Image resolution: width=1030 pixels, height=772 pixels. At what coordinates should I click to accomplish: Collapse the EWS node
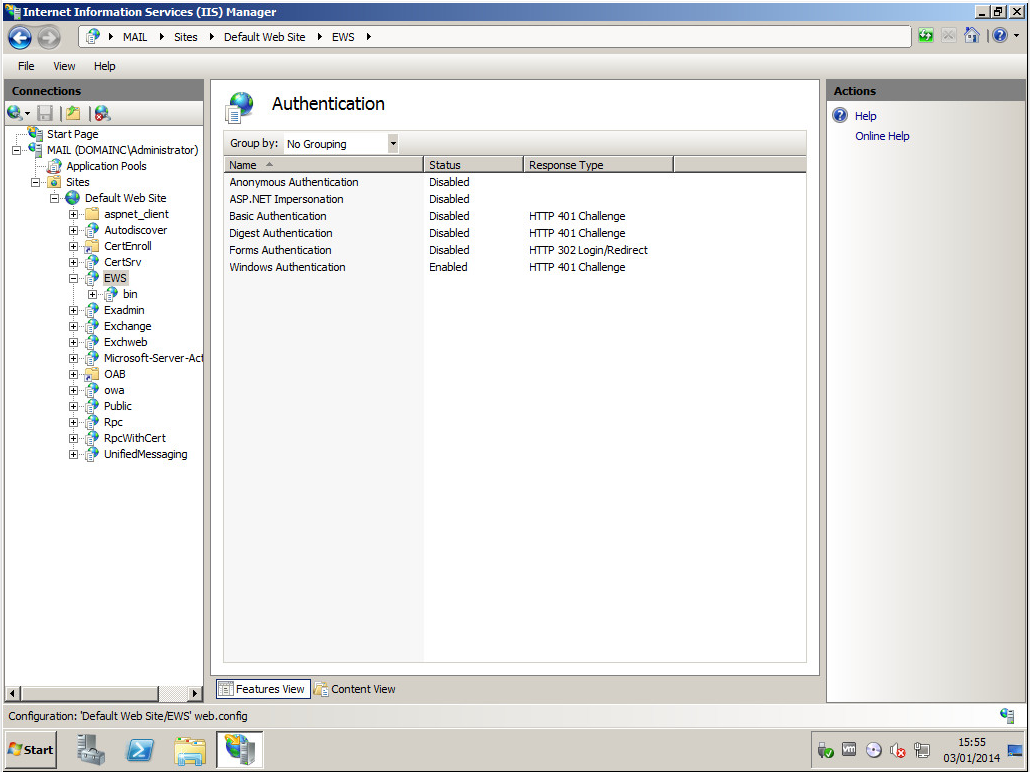point(74,279)
